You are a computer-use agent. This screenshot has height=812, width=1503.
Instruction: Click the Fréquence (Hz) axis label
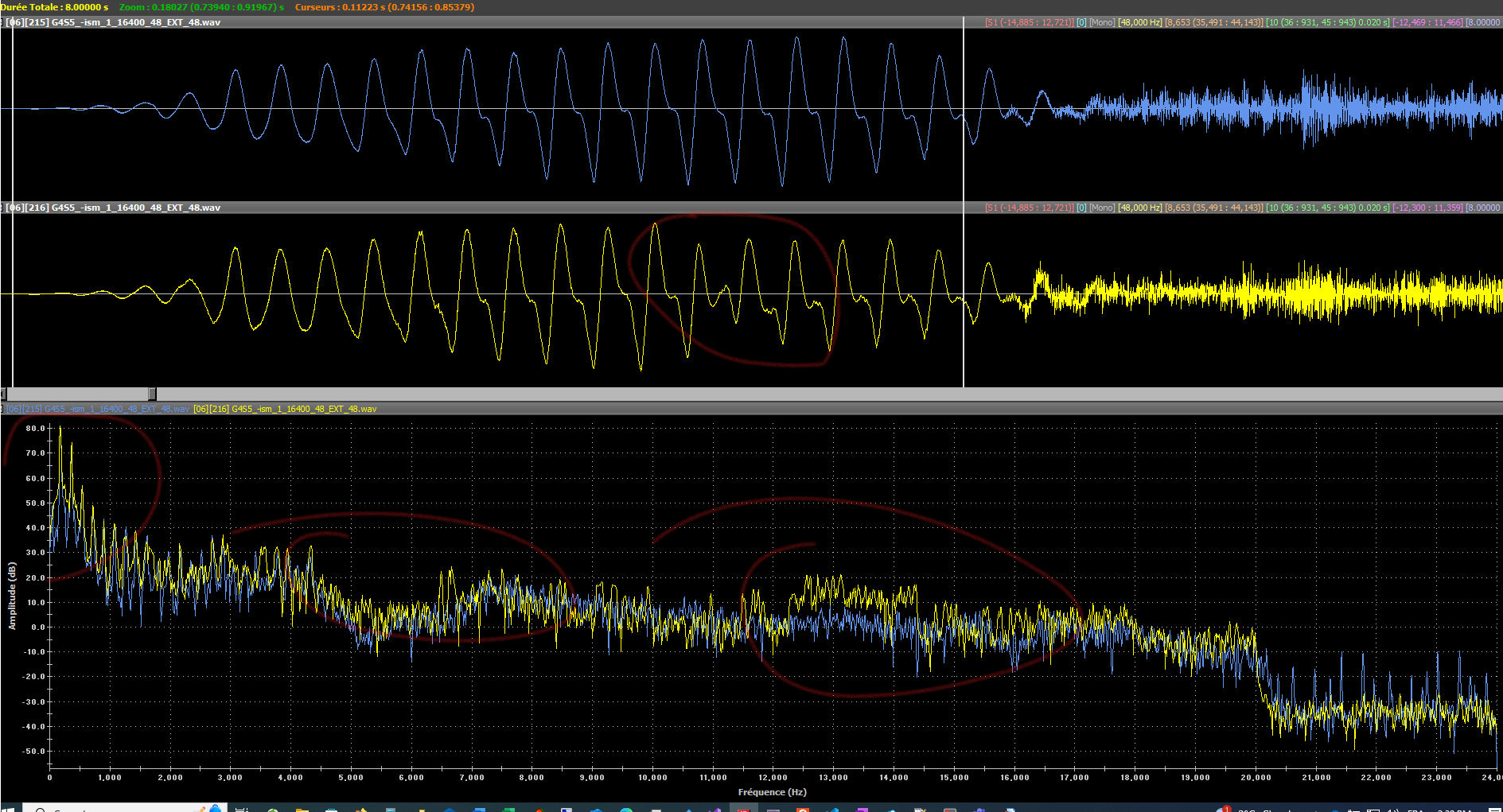(772, 792)
